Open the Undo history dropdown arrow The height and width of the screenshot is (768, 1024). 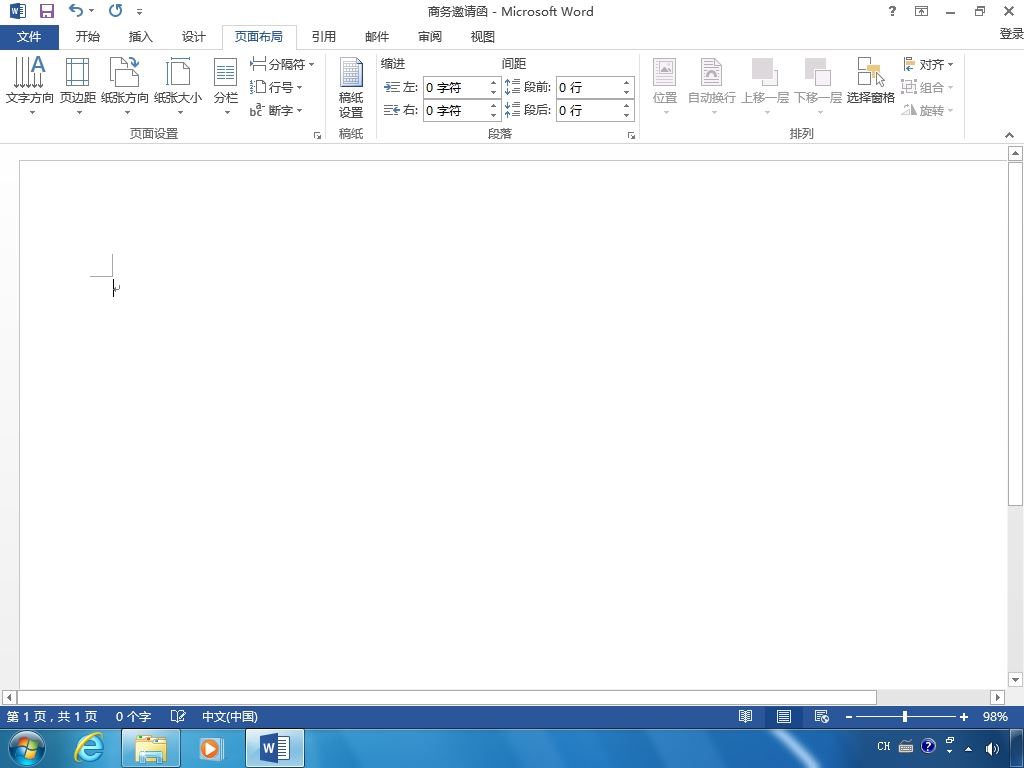91,10
